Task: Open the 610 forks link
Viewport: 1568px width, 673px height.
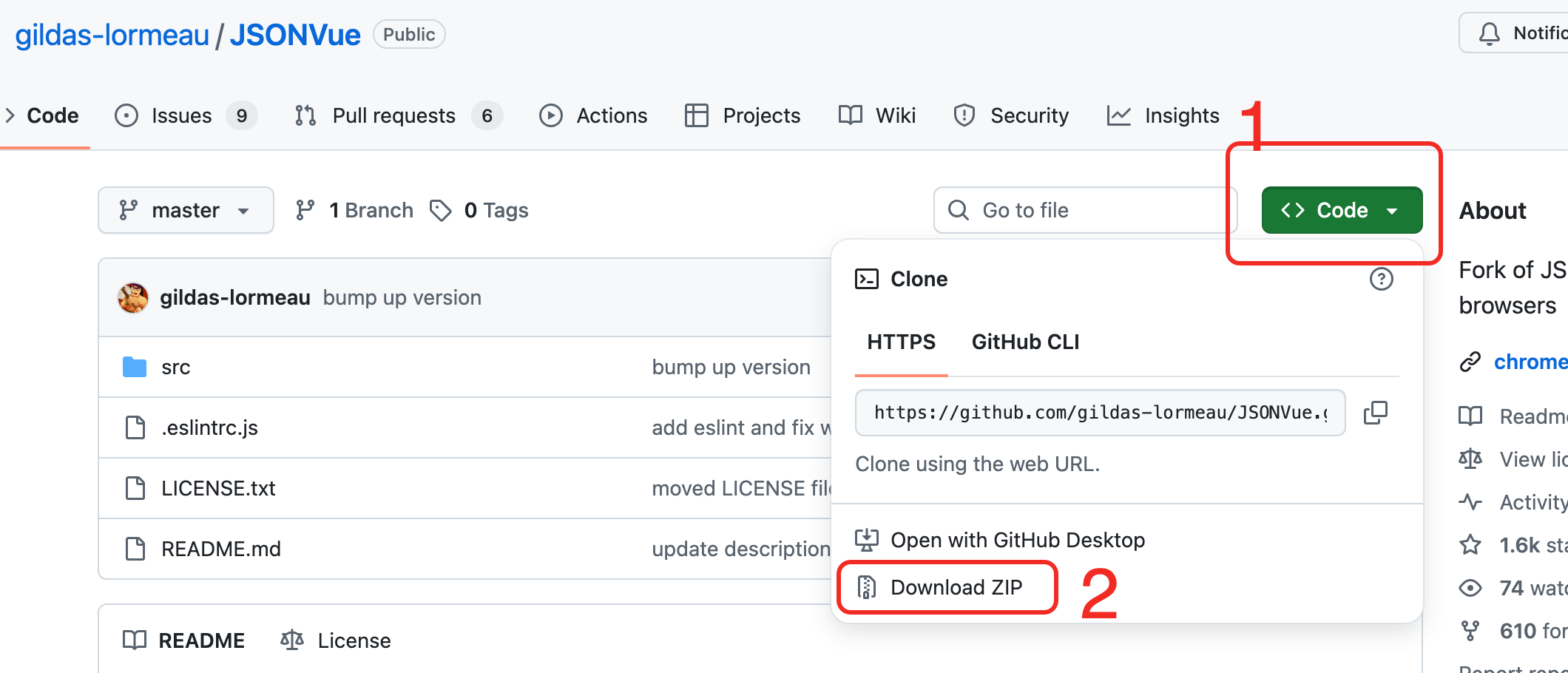Action: [1513, 631]
